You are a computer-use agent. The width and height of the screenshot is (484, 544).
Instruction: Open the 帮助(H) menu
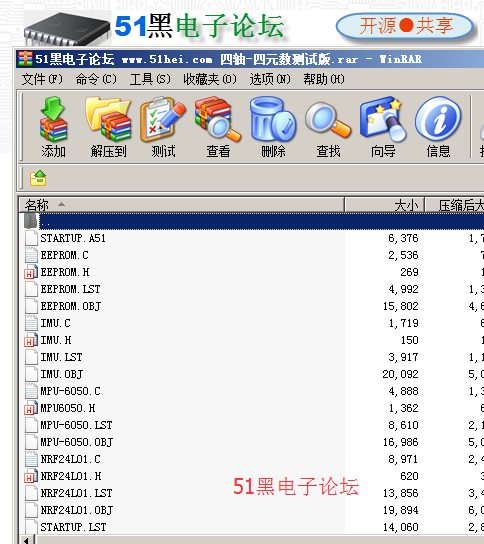(324, 79)
